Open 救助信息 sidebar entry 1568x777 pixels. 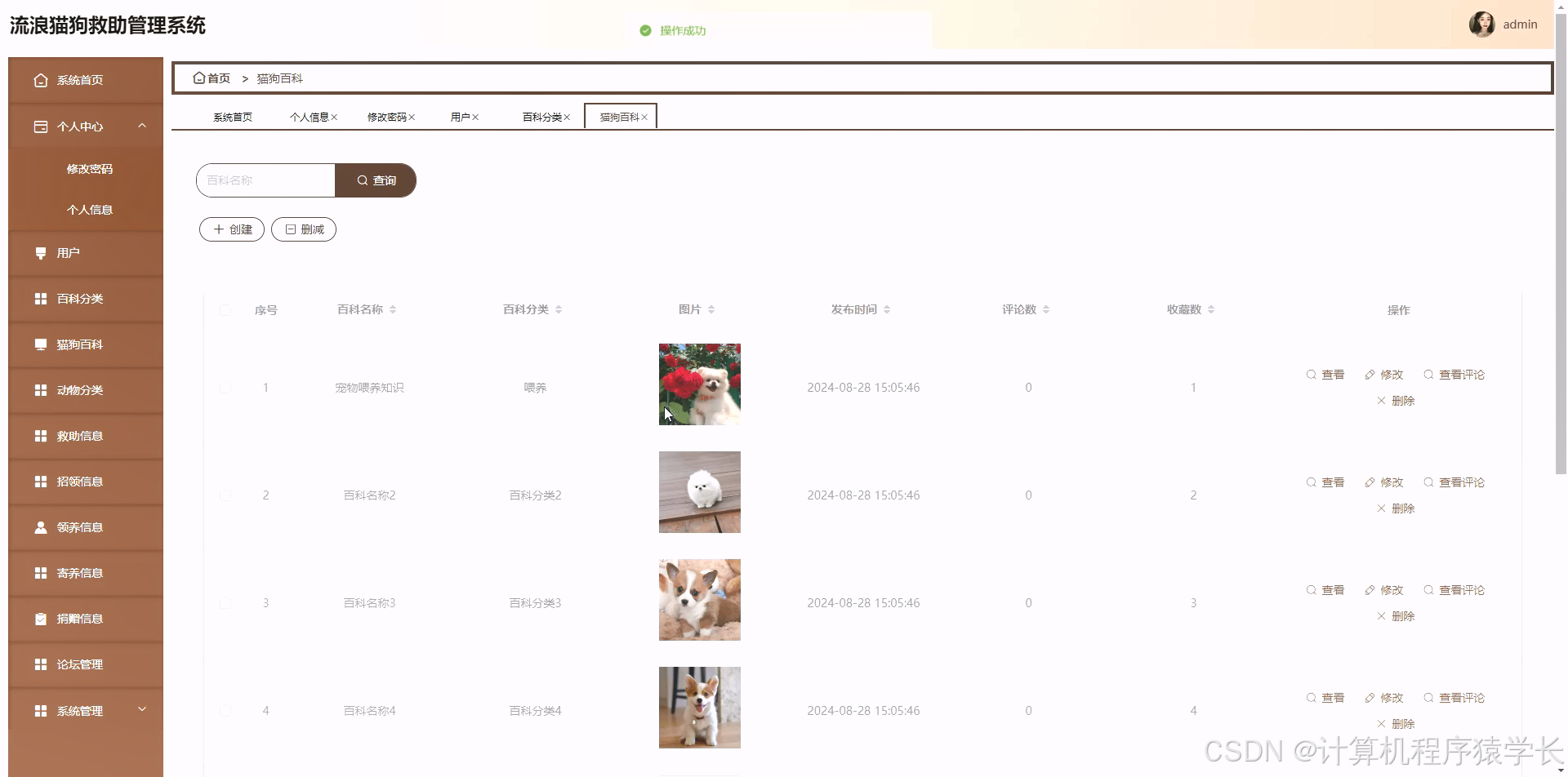pos(86,436)
